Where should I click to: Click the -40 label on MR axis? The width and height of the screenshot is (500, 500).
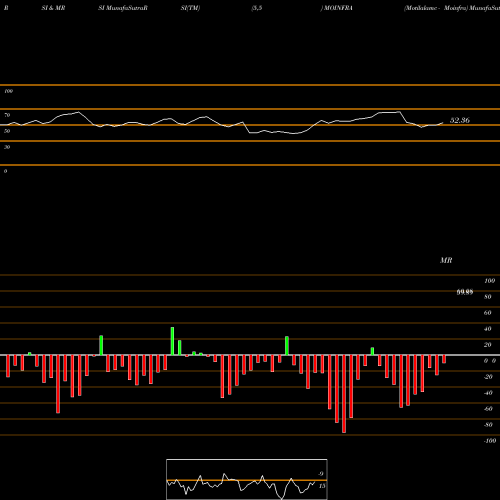[x=488, y=393]
